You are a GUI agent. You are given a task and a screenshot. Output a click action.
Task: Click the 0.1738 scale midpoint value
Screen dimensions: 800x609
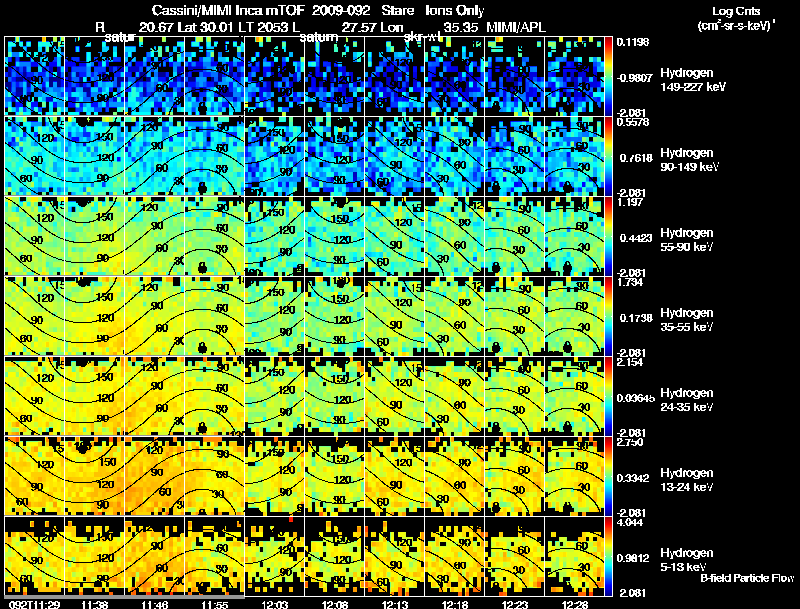pyautogui.click(x=636, y=318)
